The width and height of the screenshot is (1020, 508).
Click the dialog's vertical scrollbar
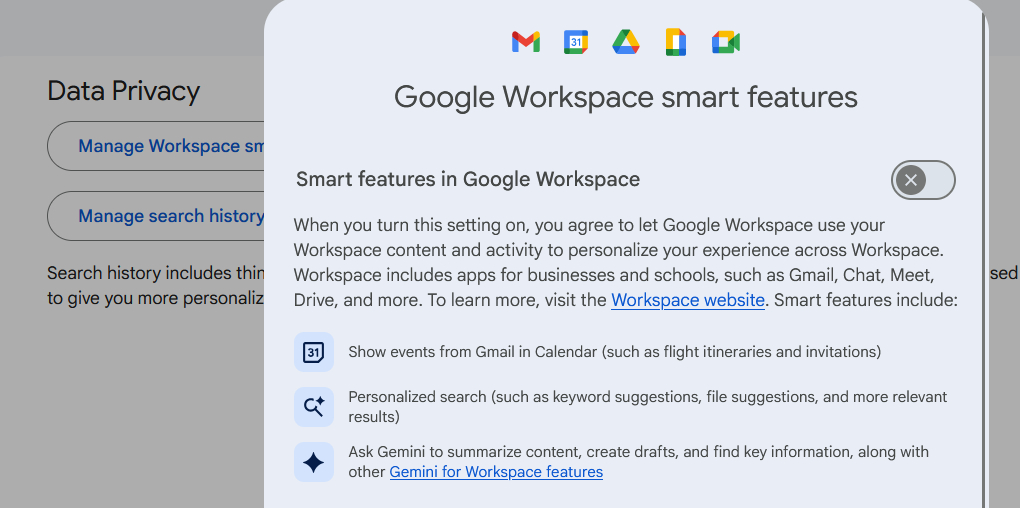[984, 300]
